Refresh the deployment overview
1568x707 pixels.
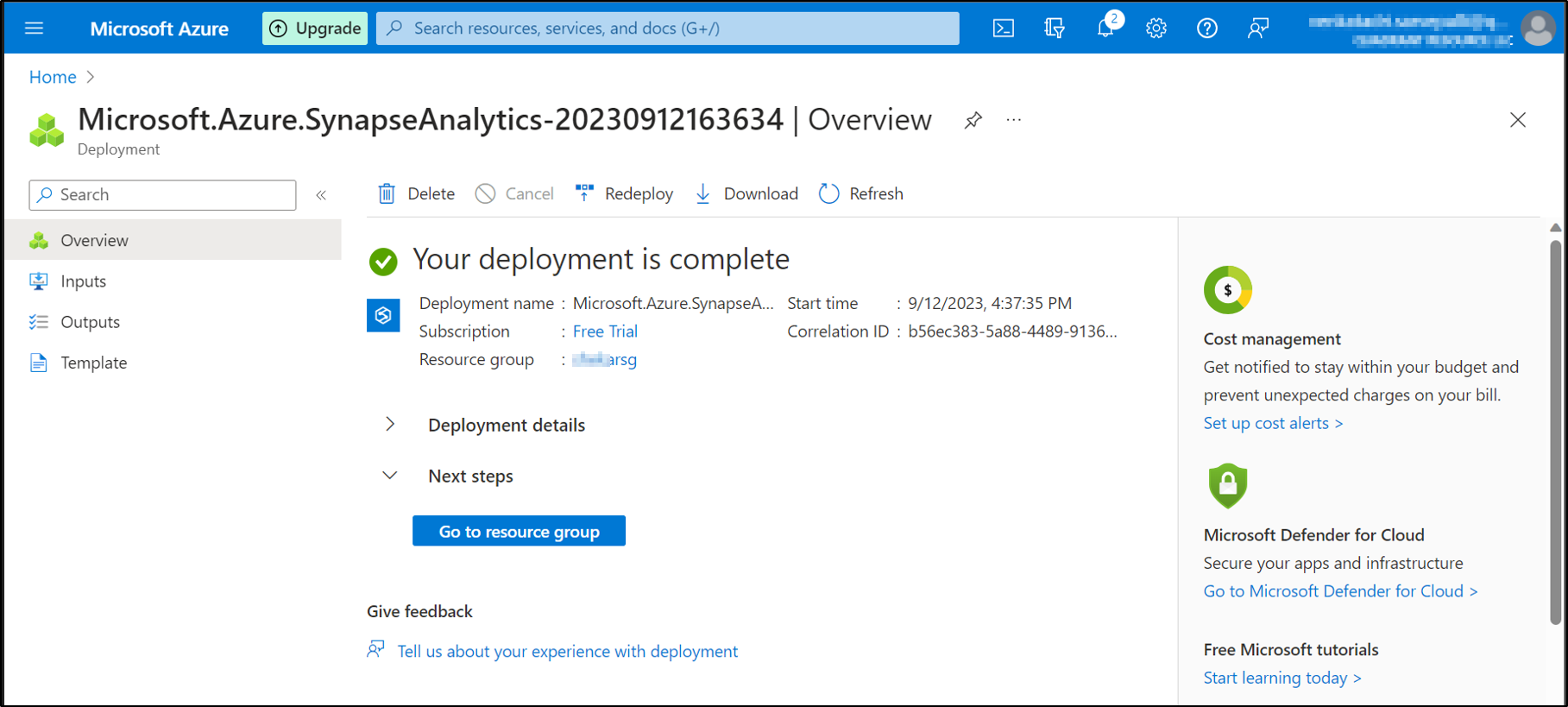[861, 193]
